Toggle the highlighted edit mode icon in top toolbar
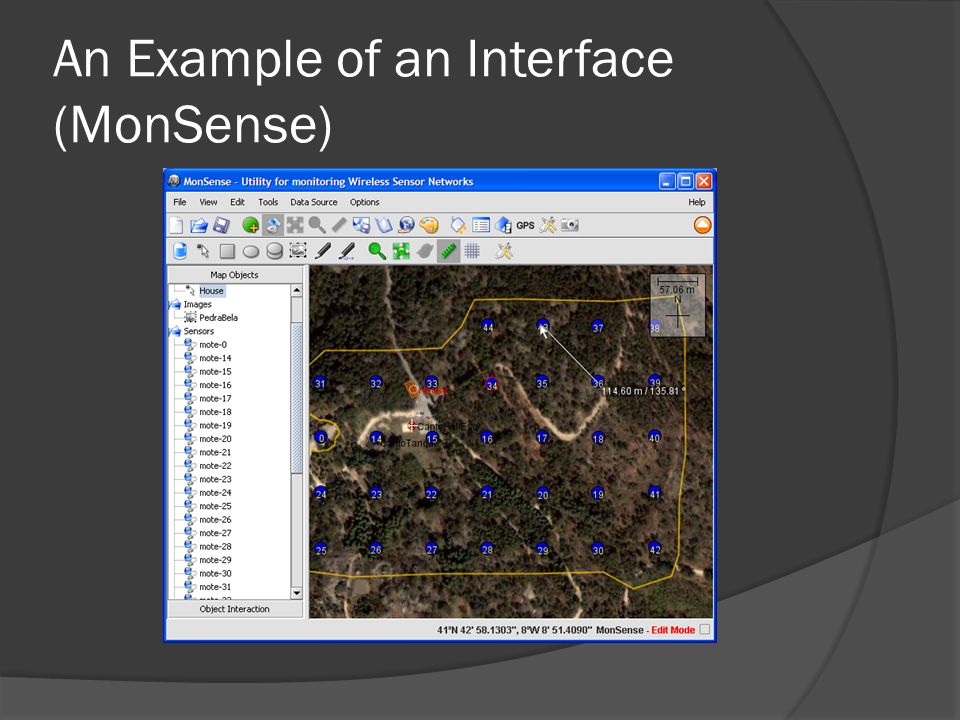This screenshot has width=960, height=720. coord(272,225)
